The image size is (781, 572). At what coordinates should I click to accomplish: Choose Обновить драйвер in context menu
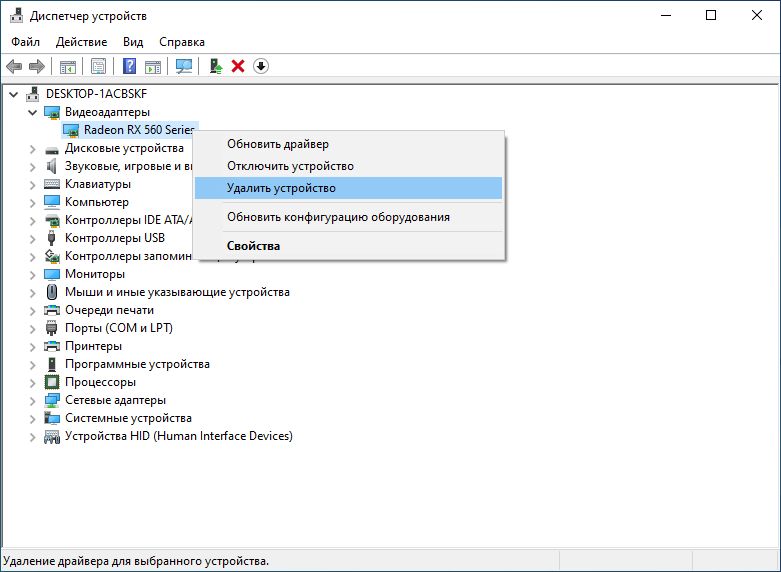coord(348,144)
